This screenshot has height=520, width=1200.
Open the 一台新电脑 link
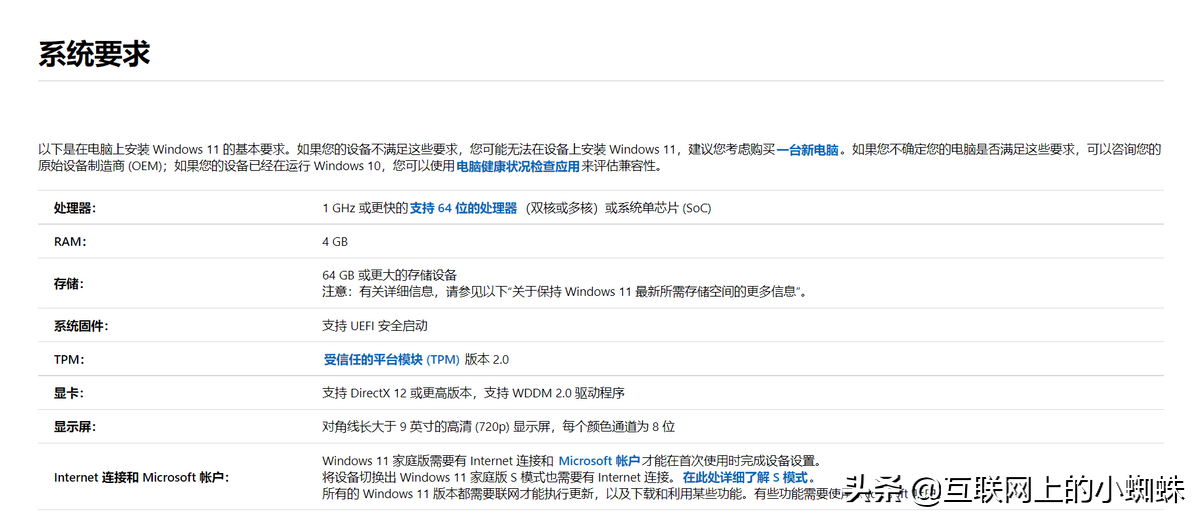tap(808, 149)
